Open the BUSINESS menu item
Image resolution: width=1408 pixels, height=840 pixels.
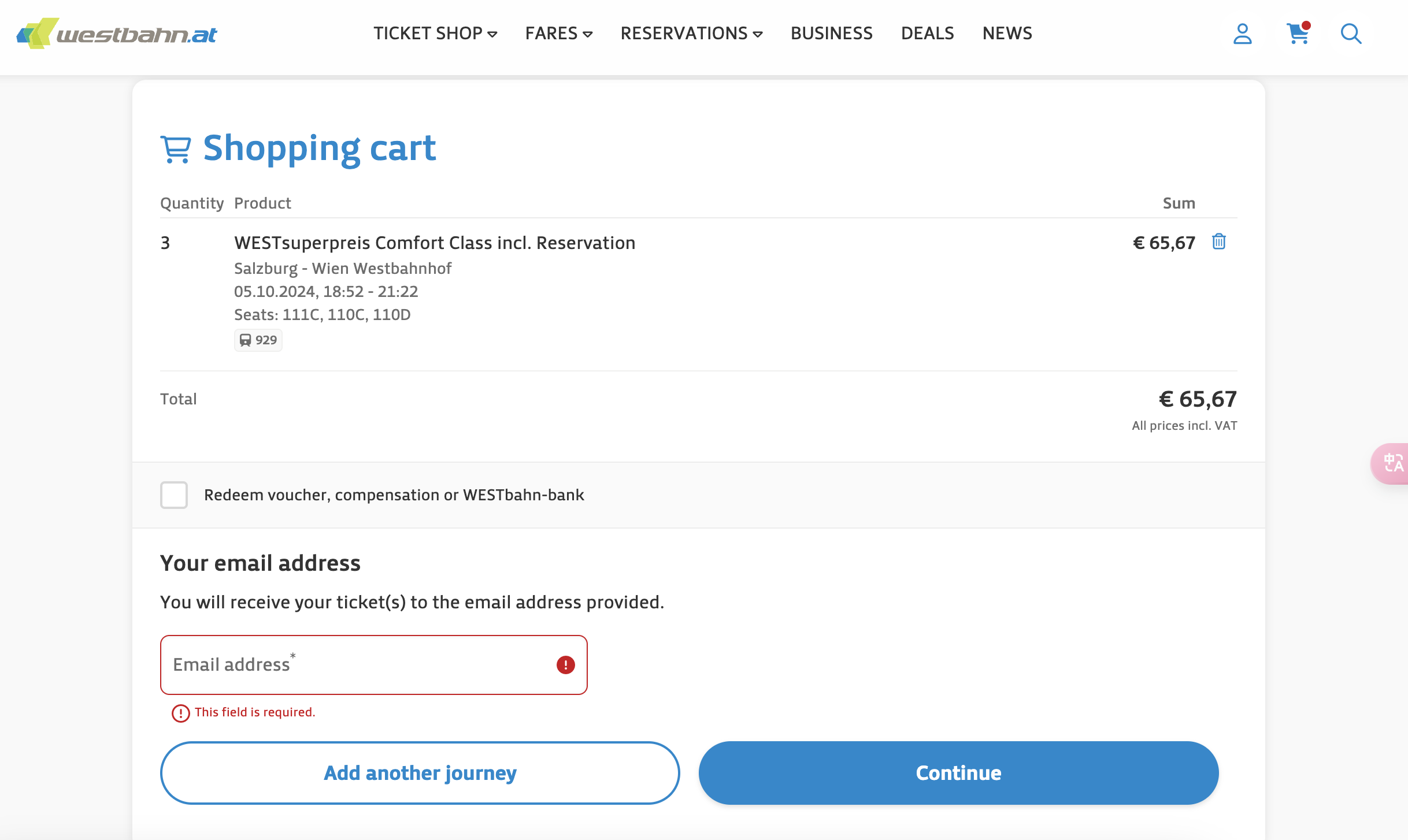click(832, 34)
